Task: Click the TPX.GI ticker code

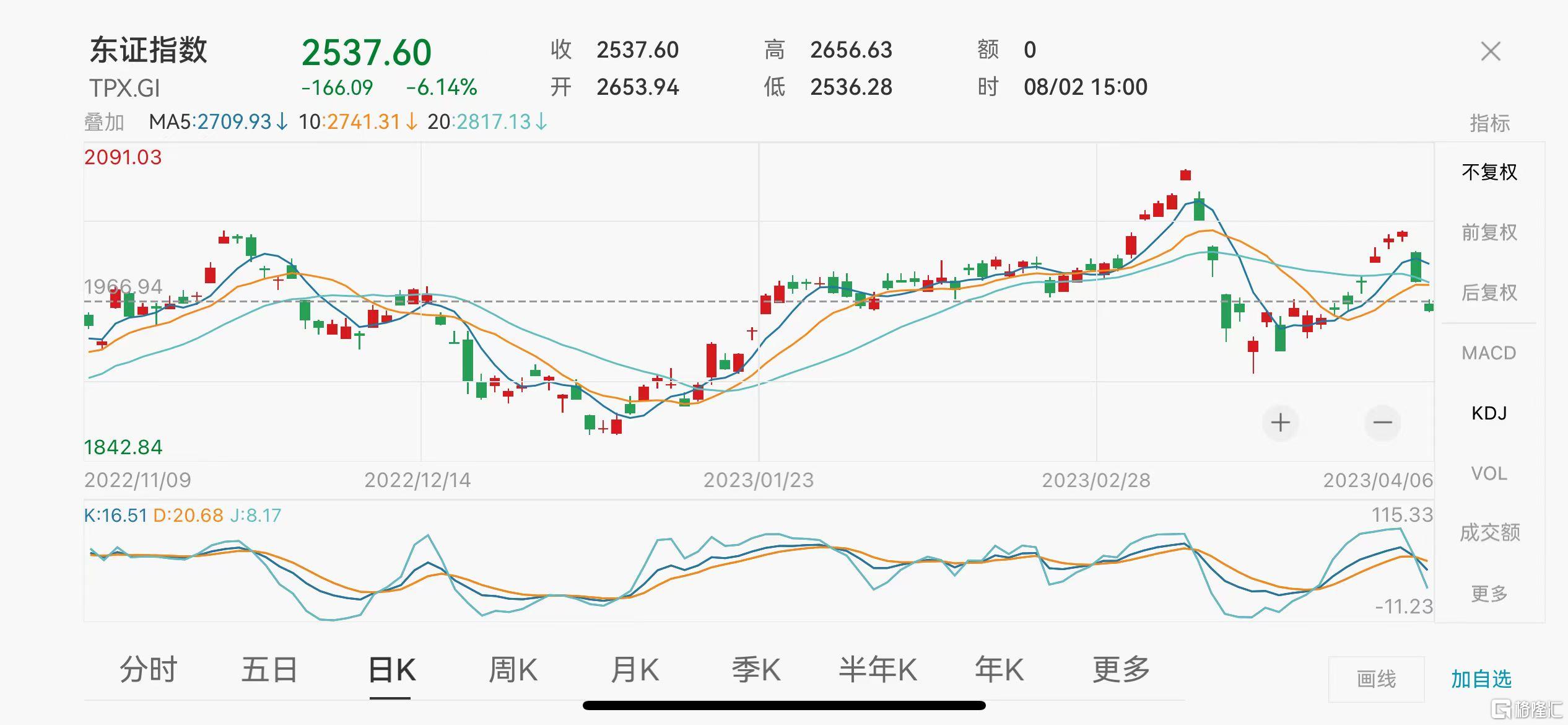Action: (x=124, y=89)
